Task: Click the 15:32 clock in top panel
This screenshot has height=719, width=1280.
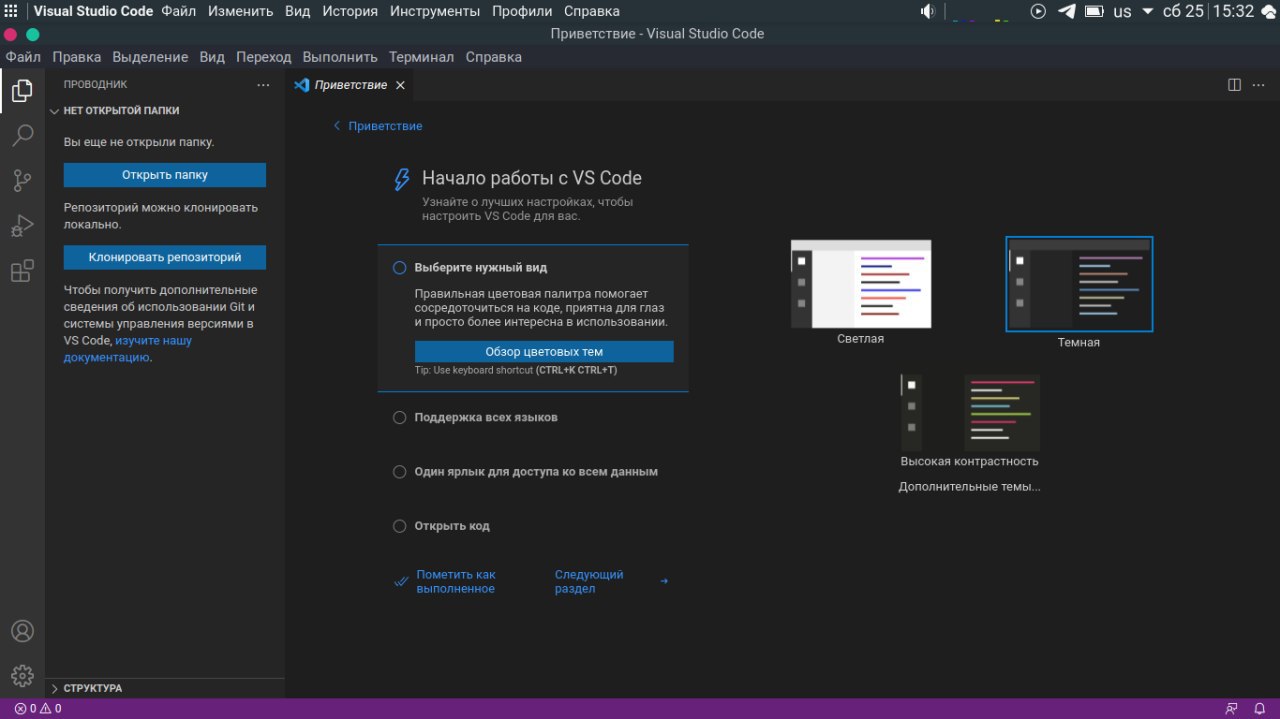Action: (x=1233, y=11)
